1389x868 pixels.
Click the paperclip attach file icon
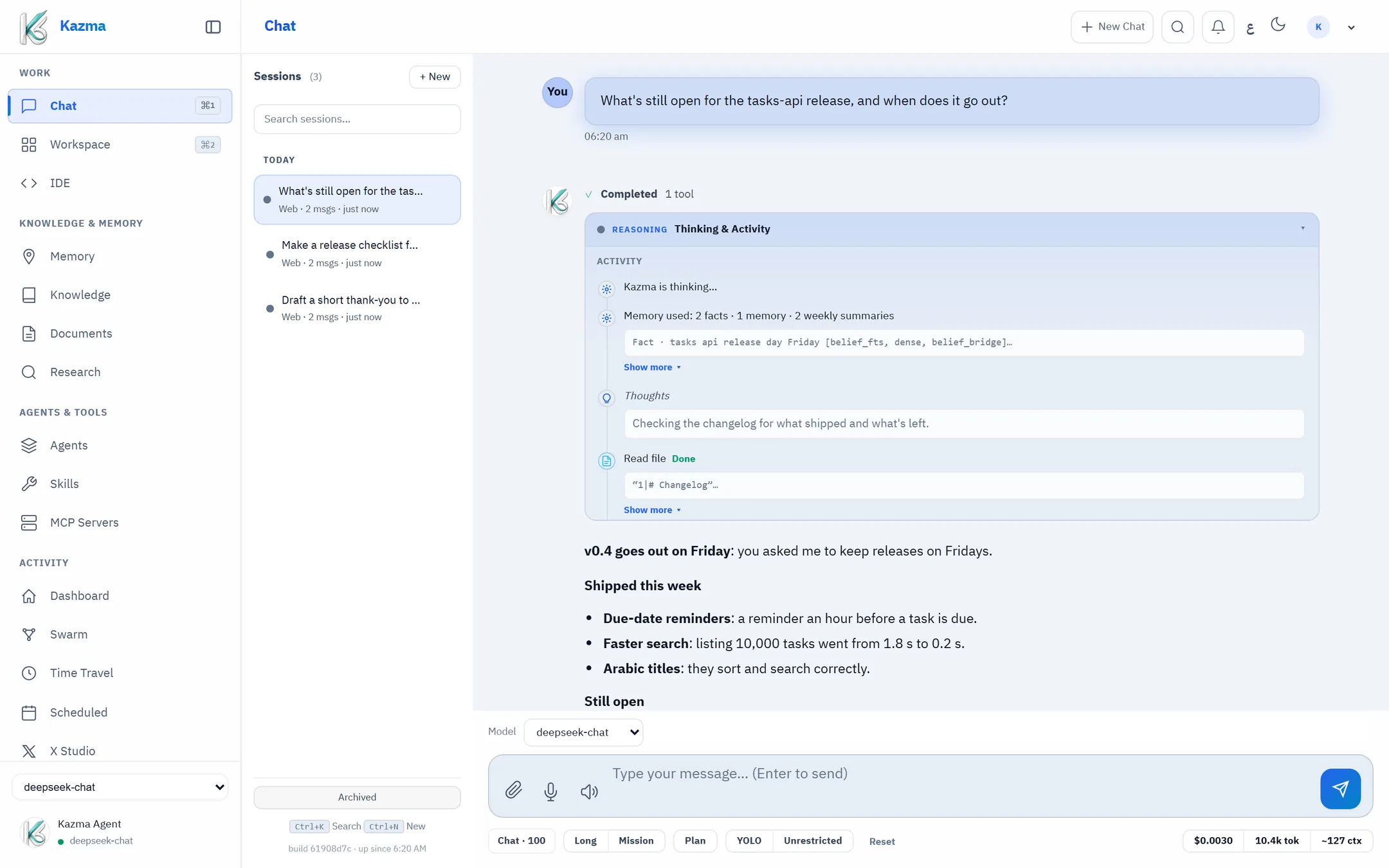coord(513,790)
